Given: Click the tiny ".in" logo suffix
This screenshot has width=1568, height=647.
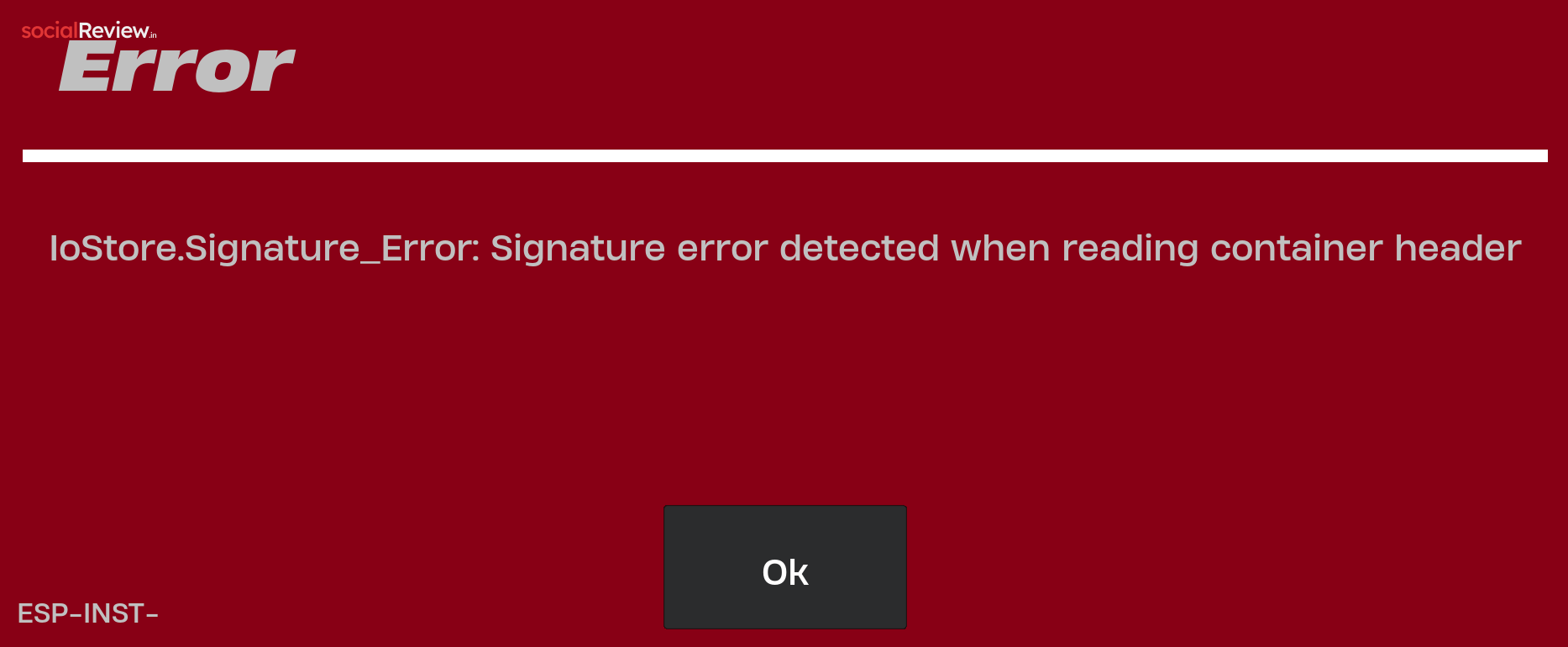Looking at the screenshot, I should click(154, 35).
